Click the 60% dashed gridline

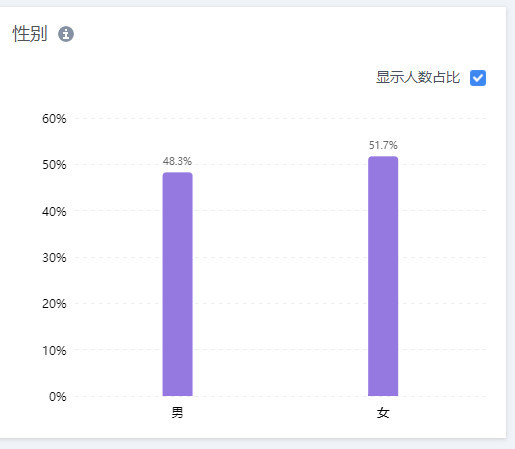pyautogui.click(x=280, y=118)
